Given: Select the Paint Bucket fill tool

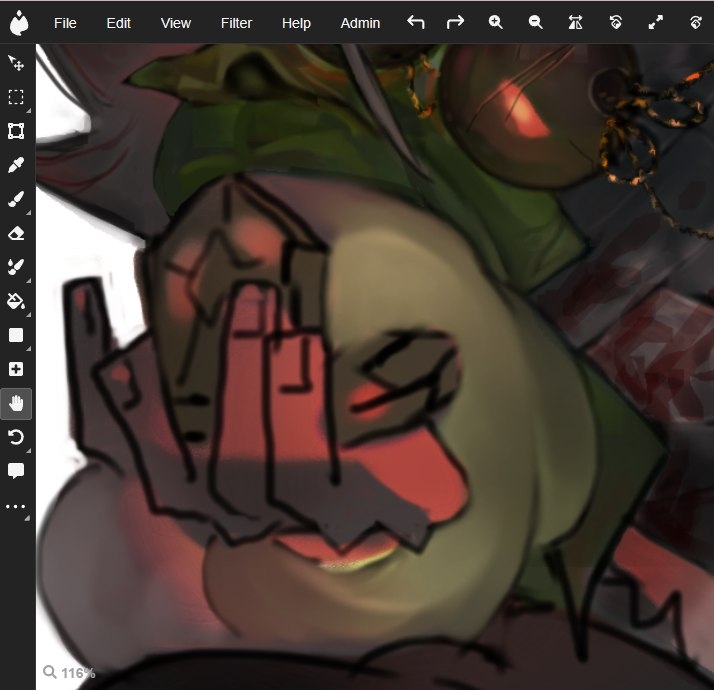Looking at the screenshot, I should click(x=16, y=301).
